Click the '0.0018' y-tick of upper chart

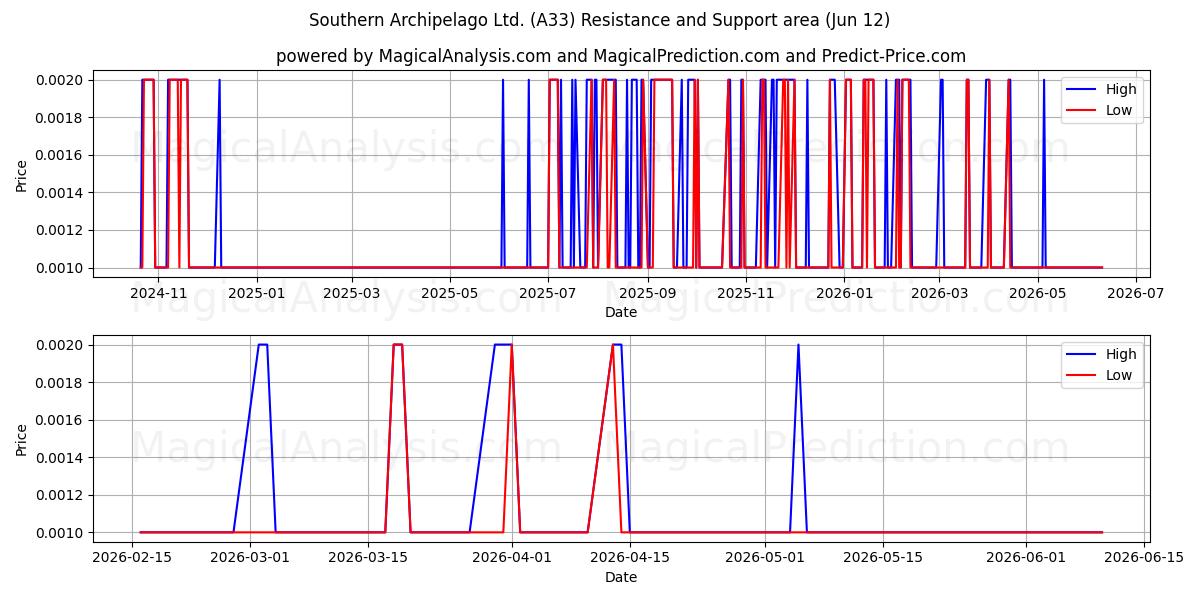click(62, 118)
